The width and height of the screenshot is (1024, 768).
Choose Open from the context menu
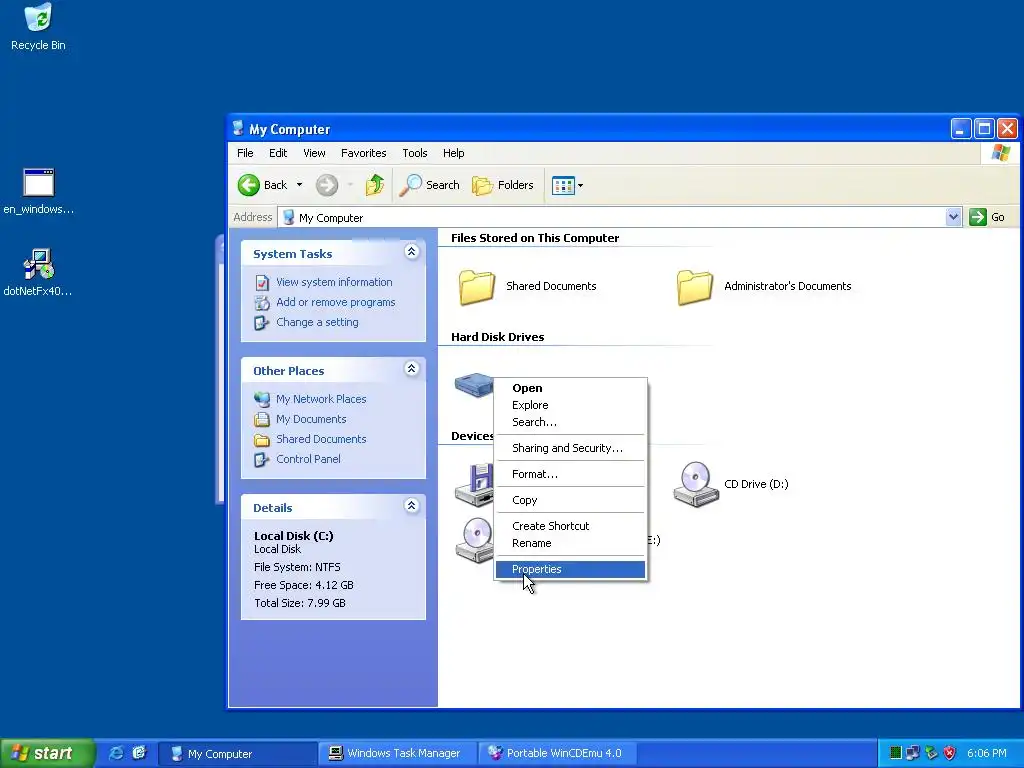click(570, 388)
